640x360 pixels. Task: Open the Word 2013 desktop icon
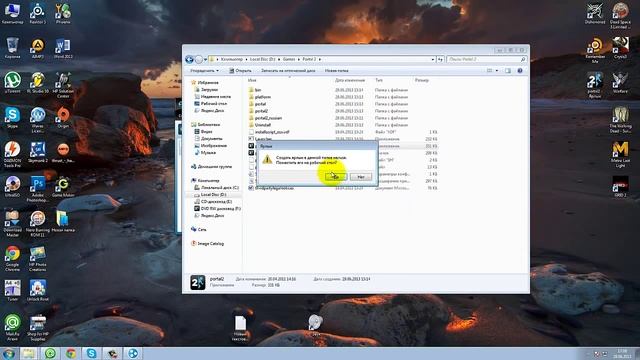(x=63, y=48)
